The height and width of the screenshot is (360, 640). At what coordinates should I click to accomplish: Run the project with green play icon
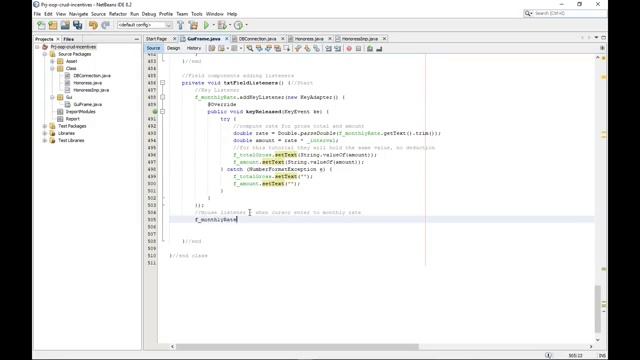point(207,25)
